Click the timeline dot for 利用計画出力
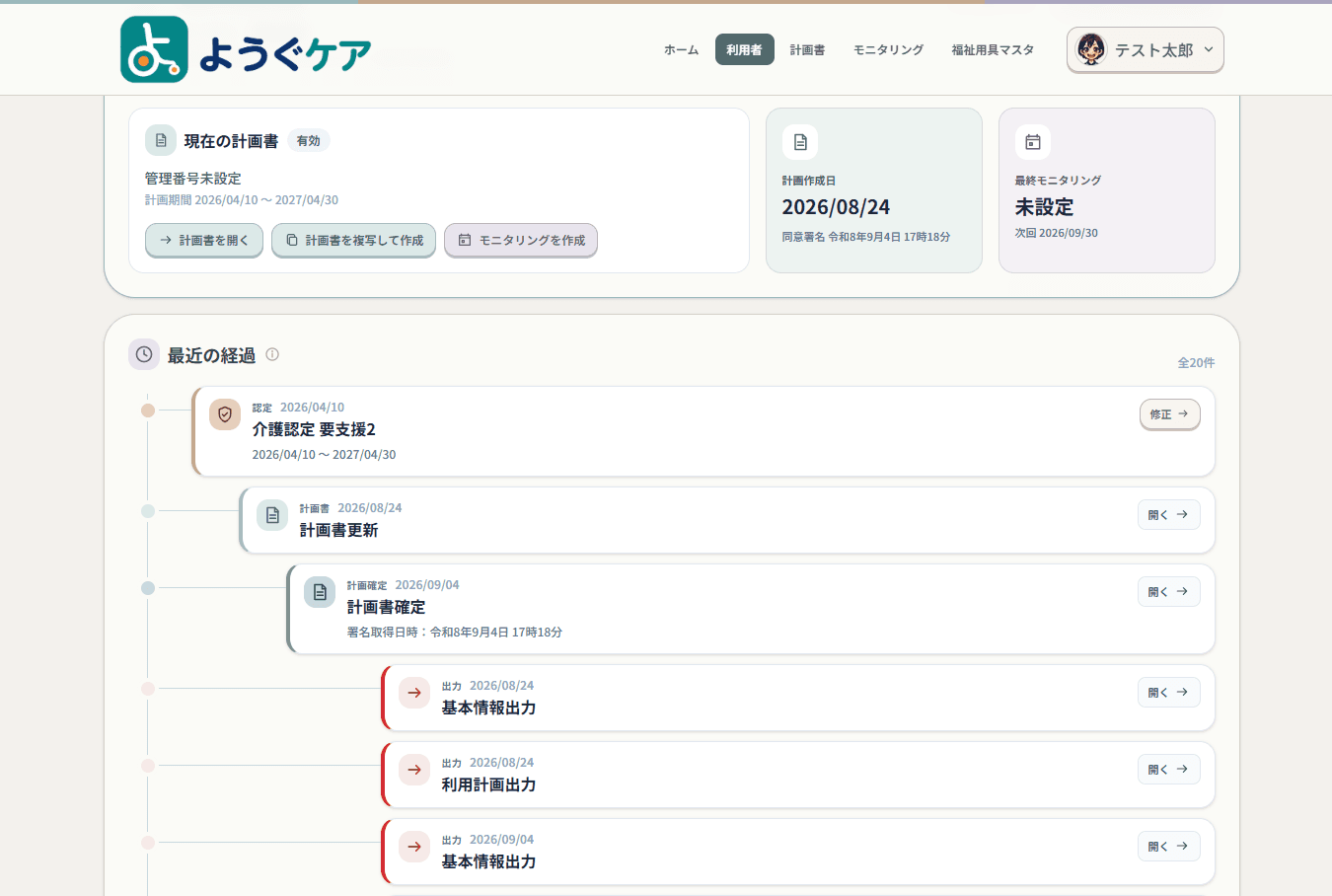The width and height of the screenshot is (1332, 896). pos(148,766)
